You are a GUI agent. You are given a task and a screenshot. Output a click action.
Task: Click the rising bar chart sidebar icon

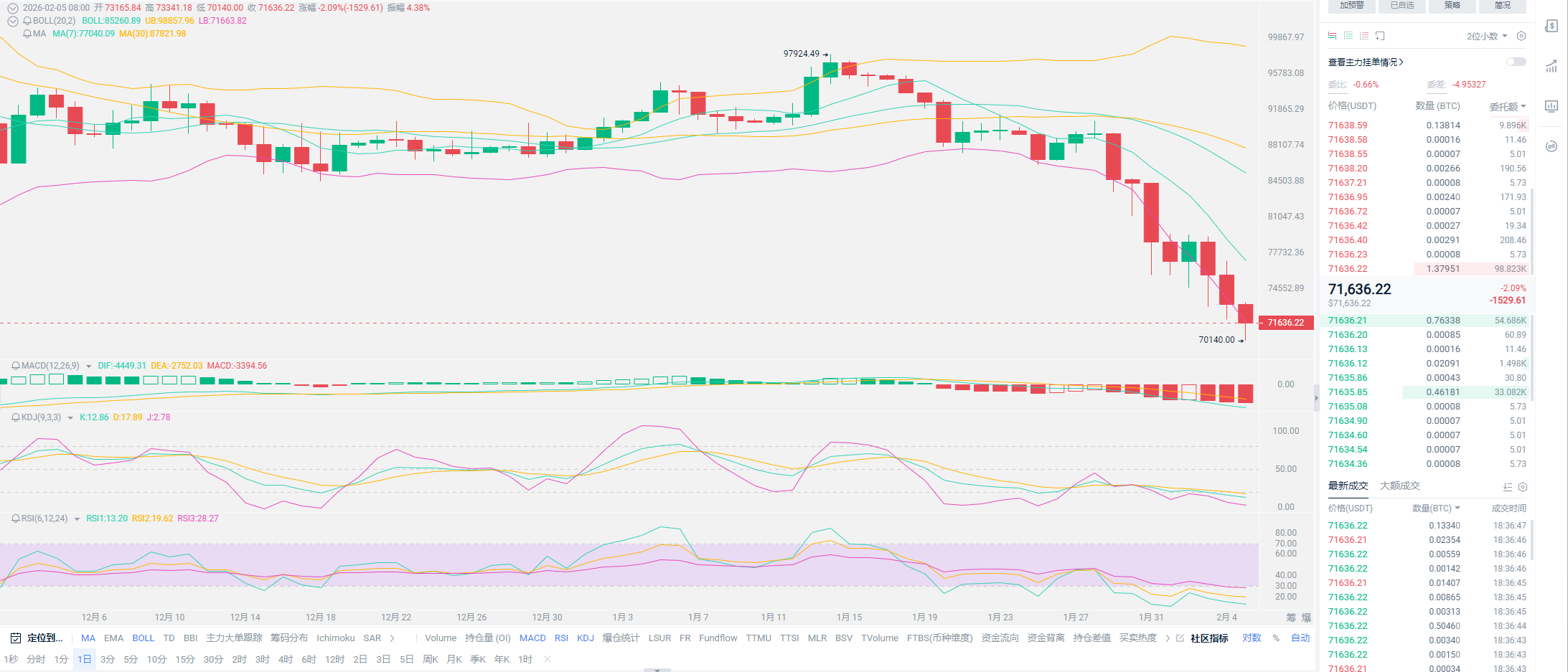[1551, 67]
